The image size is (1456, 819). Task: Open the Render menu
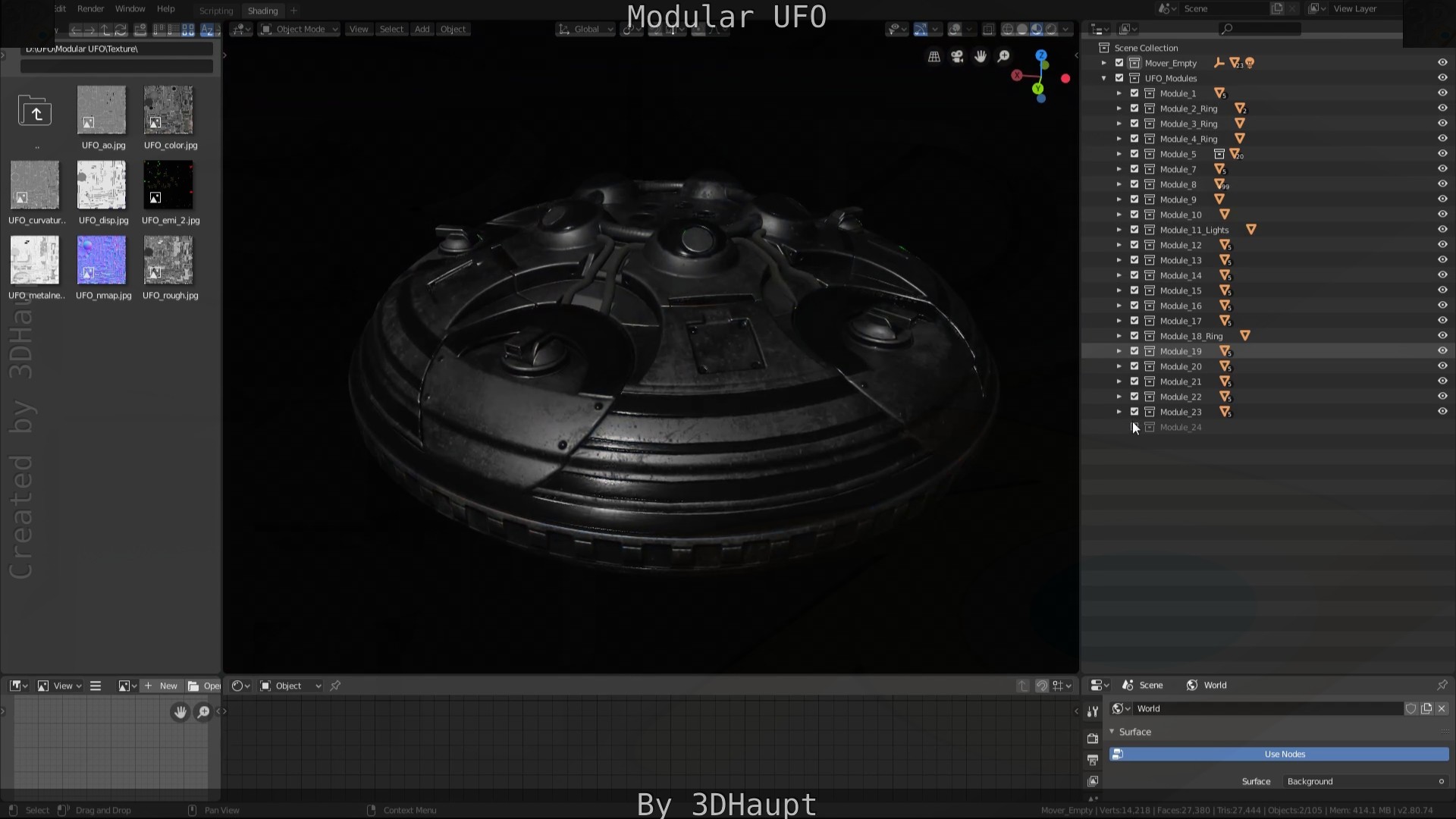[90, 8]
